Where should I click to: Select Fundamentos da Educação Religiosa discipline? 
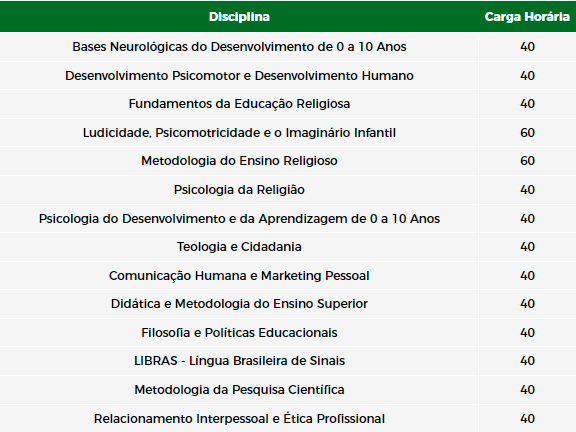(239, 104)
